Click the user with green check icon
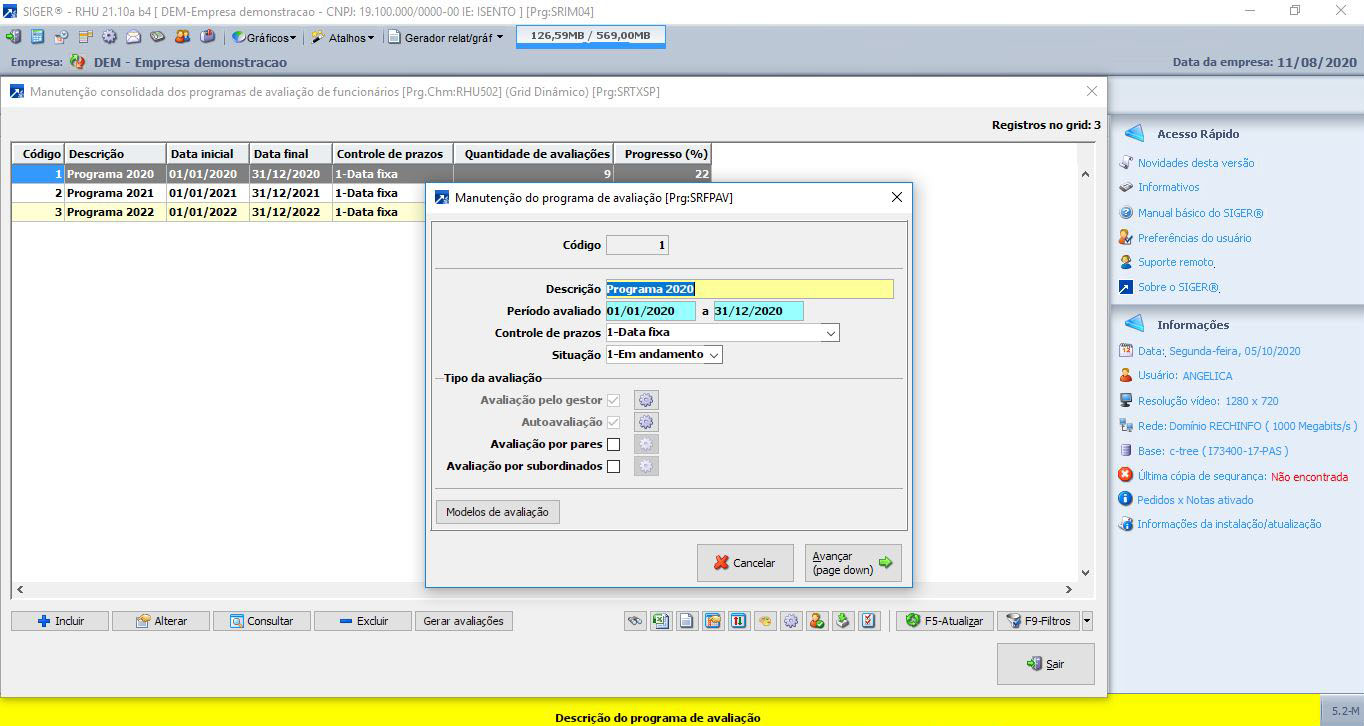This screenshot has height=726, width=1364. click(817, 621)
